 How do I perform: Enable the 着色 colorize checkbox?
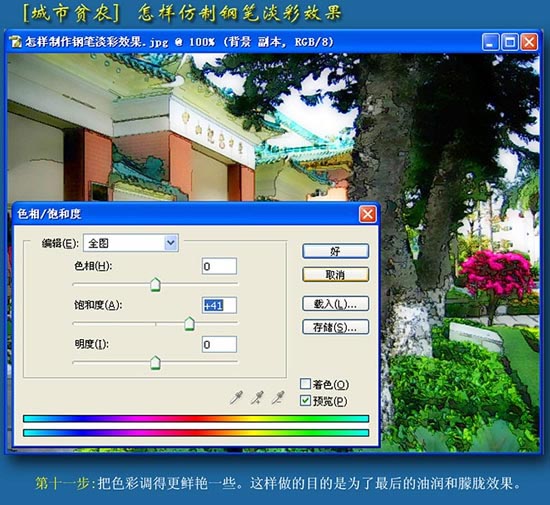pyautogui.click(x=305, y=384)
